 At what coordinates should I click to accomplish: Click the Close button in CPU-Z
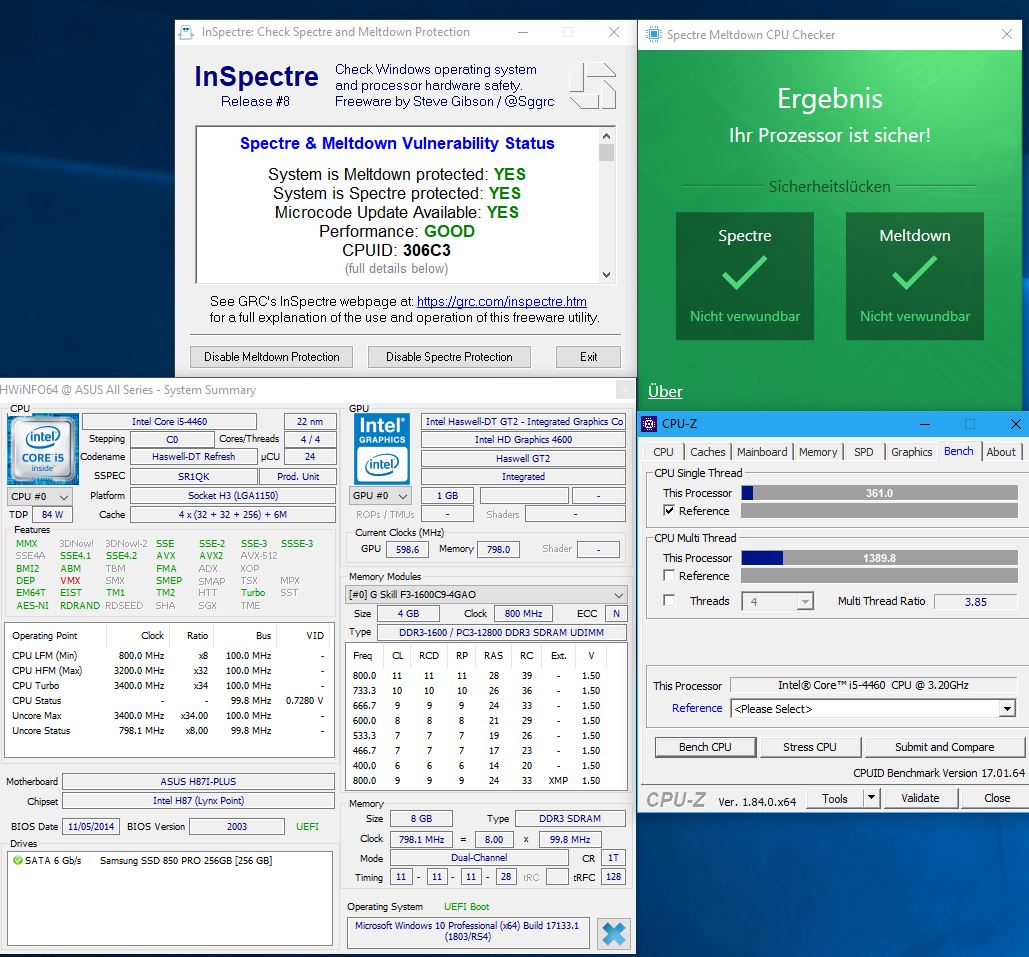997,798
